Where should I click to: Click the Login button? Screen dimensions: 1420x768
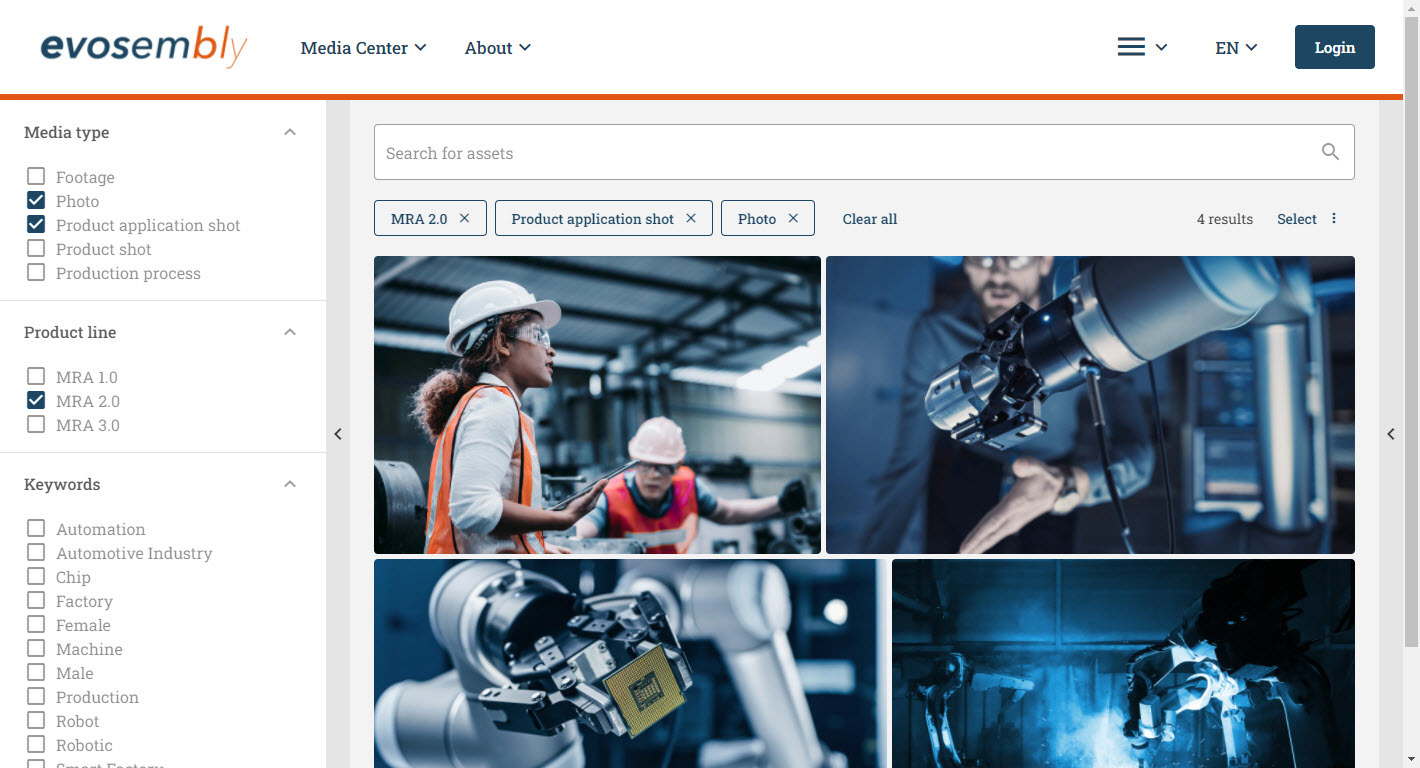click(1334, 47)
